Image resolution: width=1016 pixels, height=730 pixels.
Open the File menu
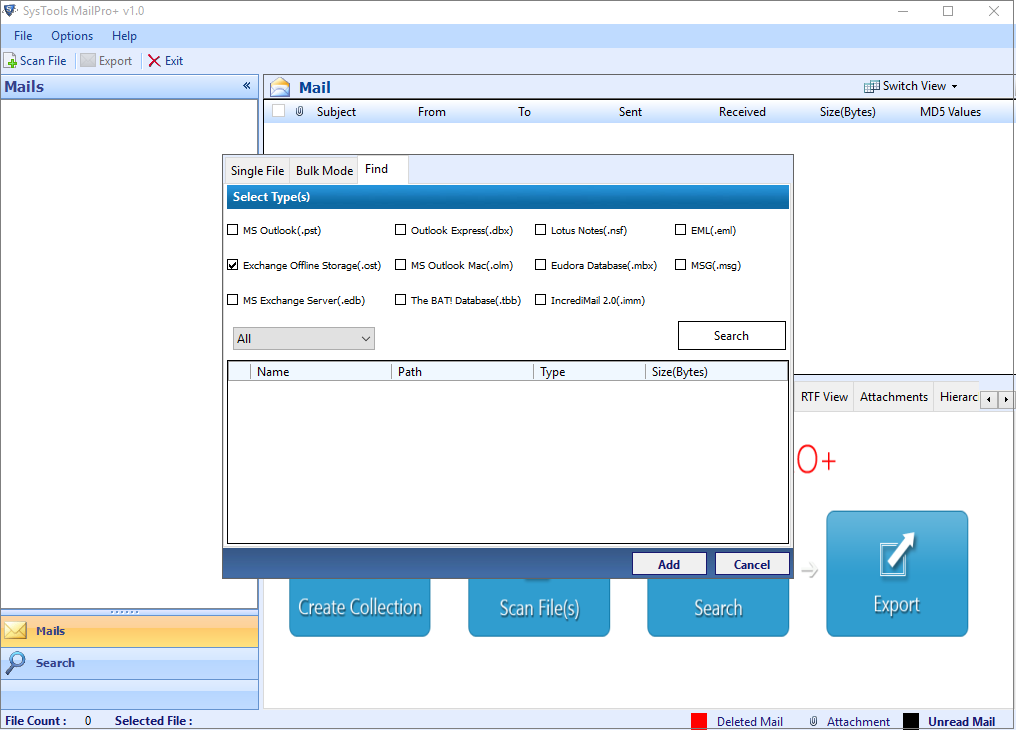point(23,36)
